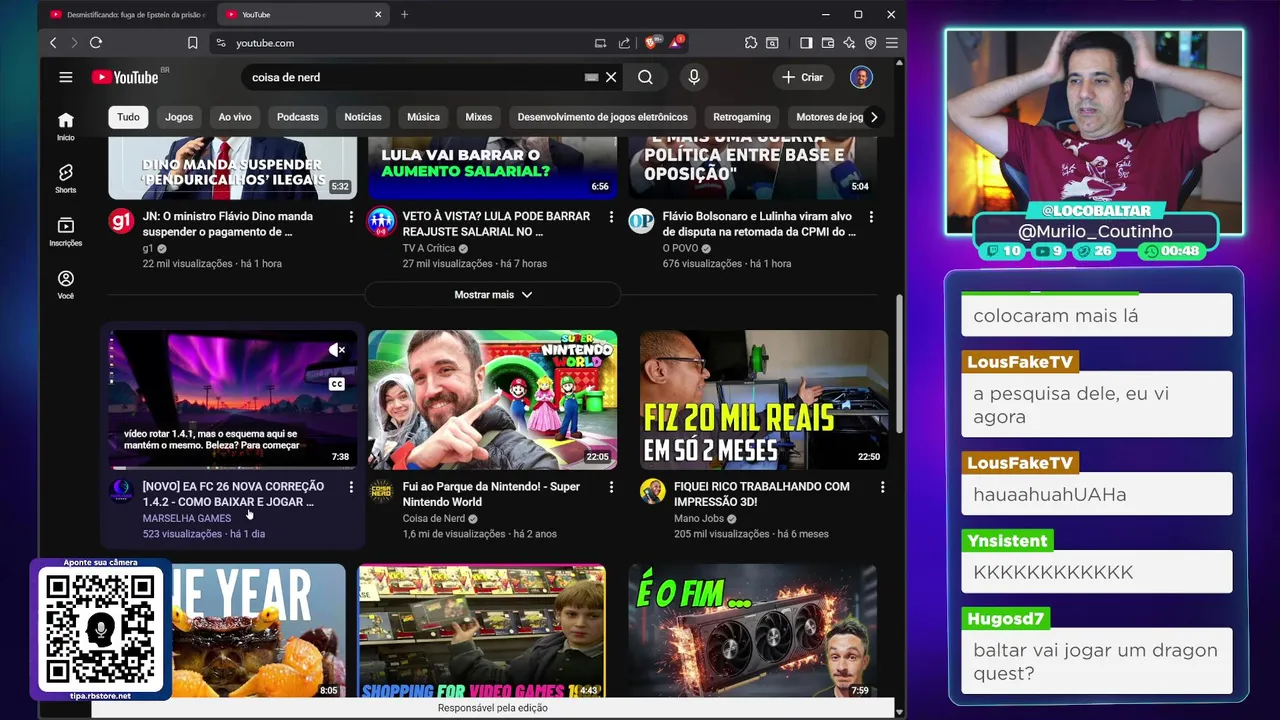This screenshot has width=1280, height=720.
Task: Bookmark this page with bookmark icon
Action: click(x=192, y=43)
